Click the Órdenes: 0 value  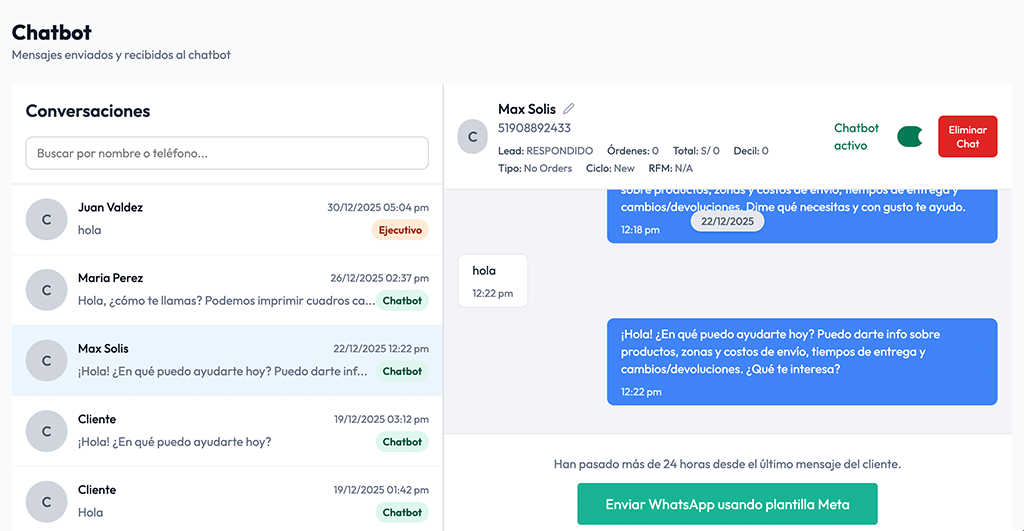(633, 151)
